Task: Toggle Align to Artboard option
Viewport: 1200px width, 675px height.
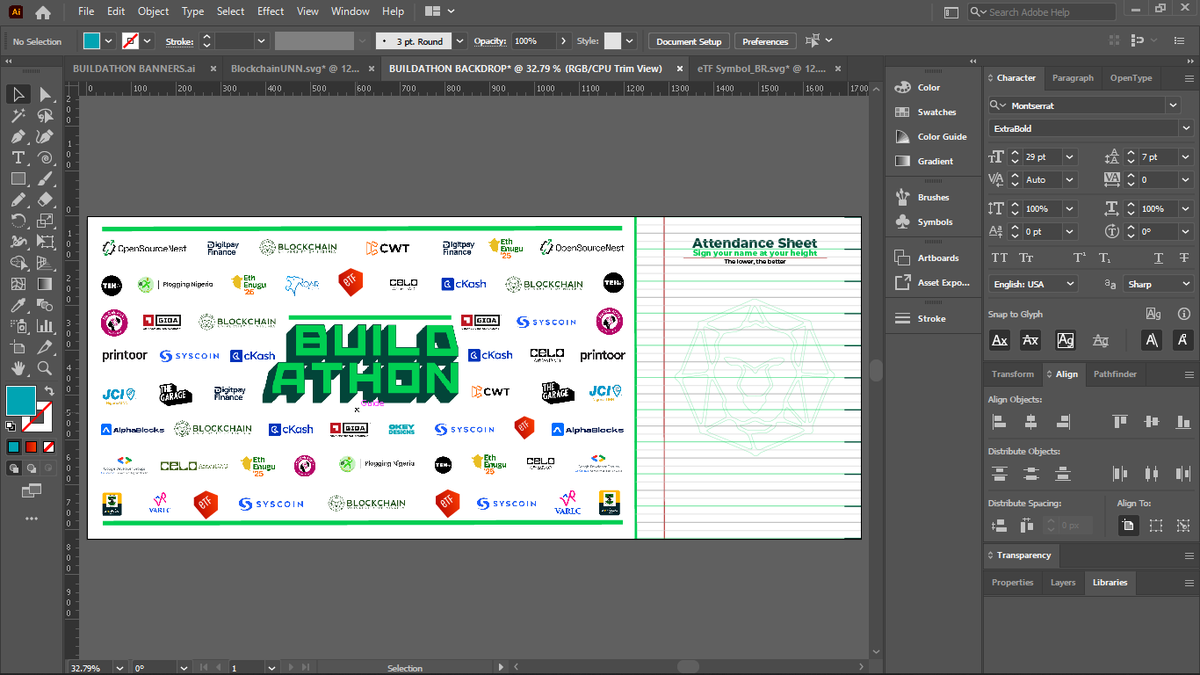Action: 1128,525
